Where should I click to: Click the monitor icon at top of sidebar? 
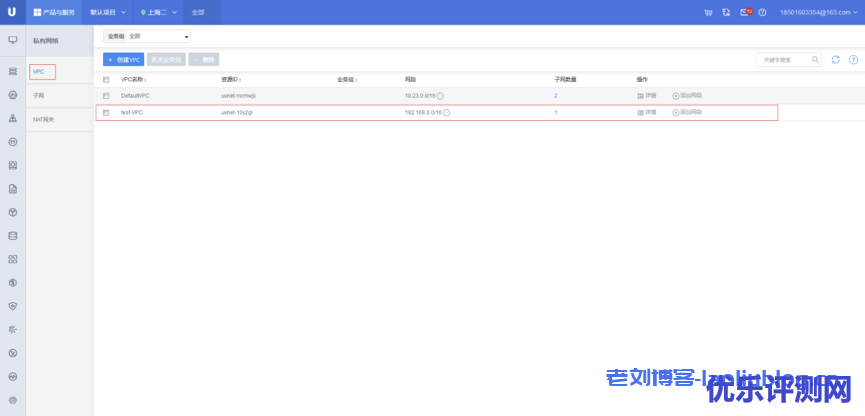pyautogui.click(x=12, y=40)
